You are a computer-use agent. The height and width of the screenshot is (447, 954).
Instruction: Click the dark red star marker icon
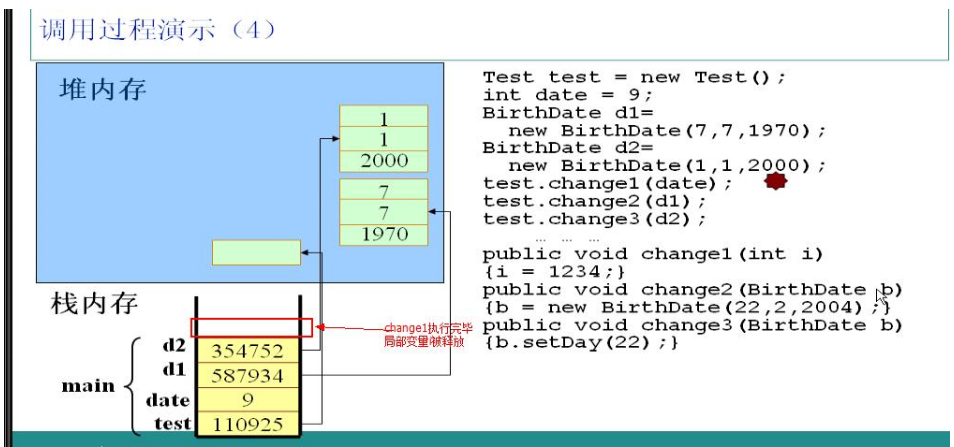click(775, 181)
